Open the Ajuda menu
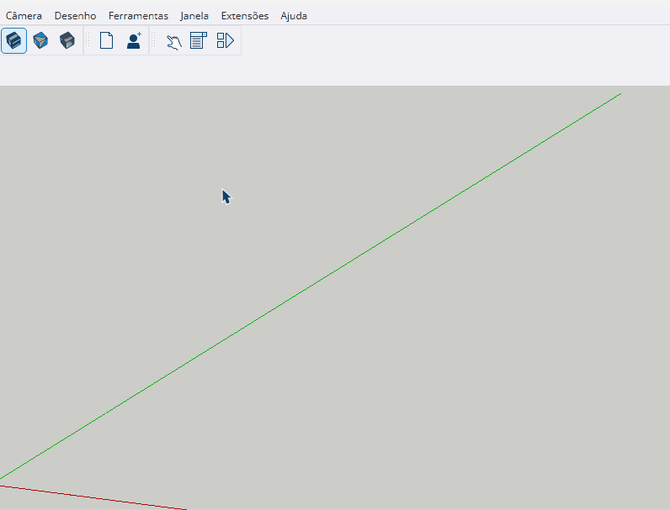The width and height of the screenshot is (670, 510). coord(294,16)
